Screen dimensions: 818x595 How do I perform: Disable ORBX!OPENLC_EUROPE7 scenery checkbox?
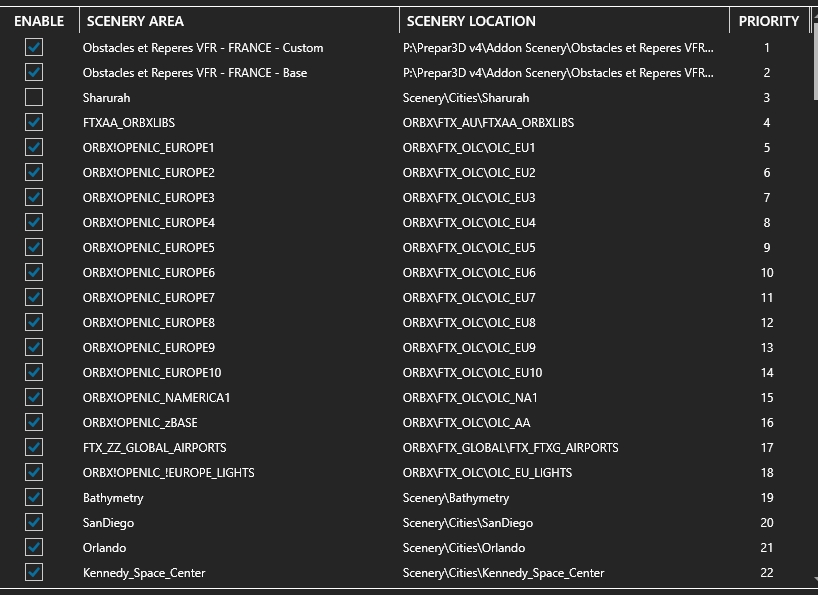coord(34,298)
